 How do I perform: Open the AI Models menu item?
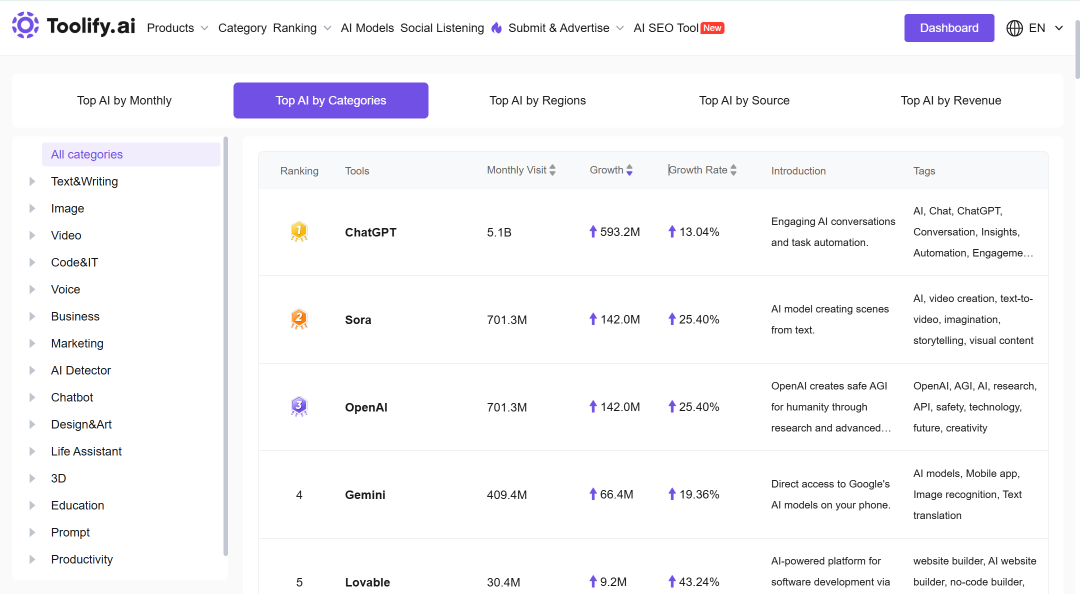click(x=367, y=28)
